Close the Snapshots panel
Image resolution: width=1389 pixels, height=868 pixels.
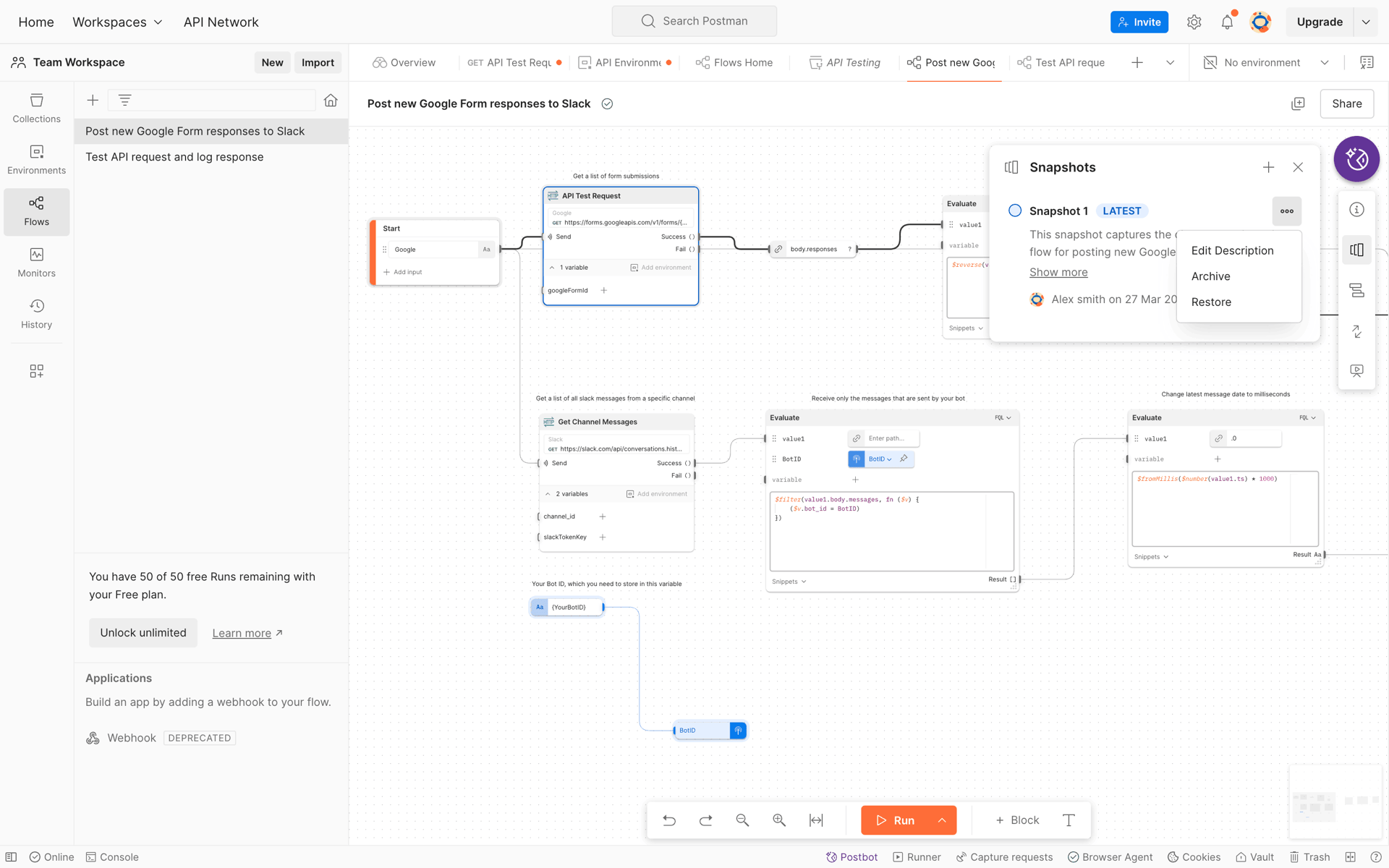(1298, 167)
